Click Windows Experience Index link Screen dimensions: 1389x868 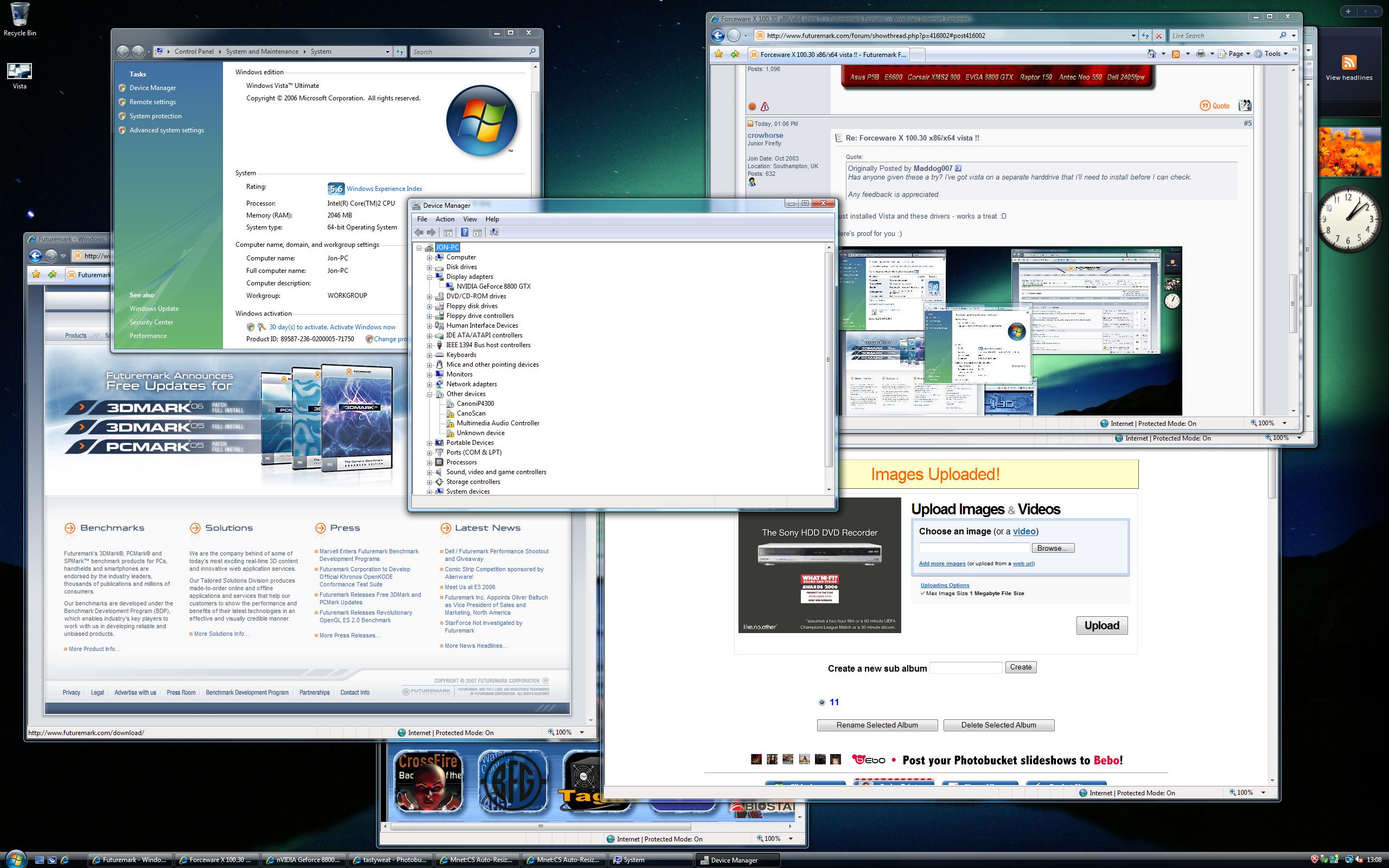click(385, 189)
